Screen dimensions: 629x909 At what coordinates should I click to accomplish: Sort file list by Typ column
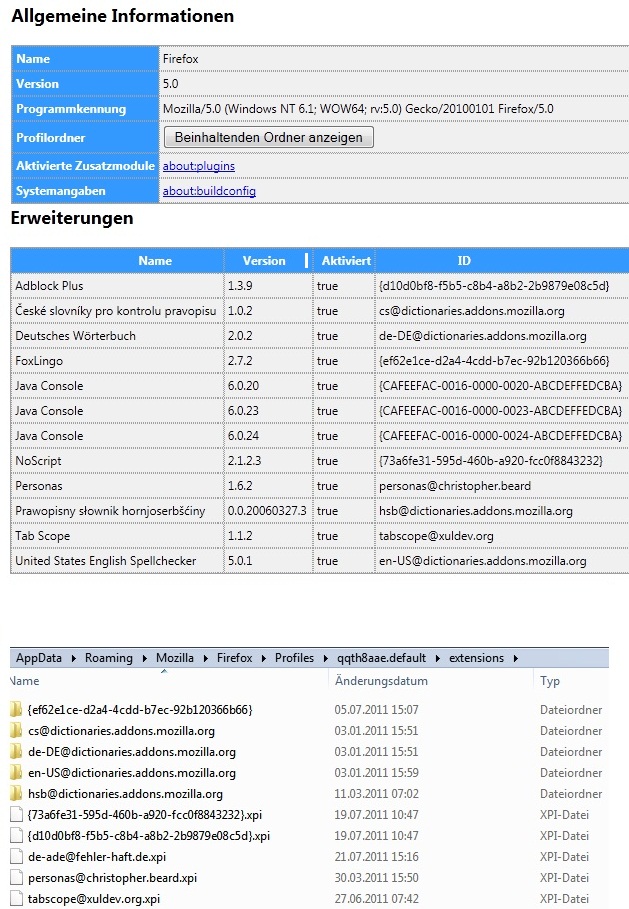pyautogui.click(x=550, y=681)
